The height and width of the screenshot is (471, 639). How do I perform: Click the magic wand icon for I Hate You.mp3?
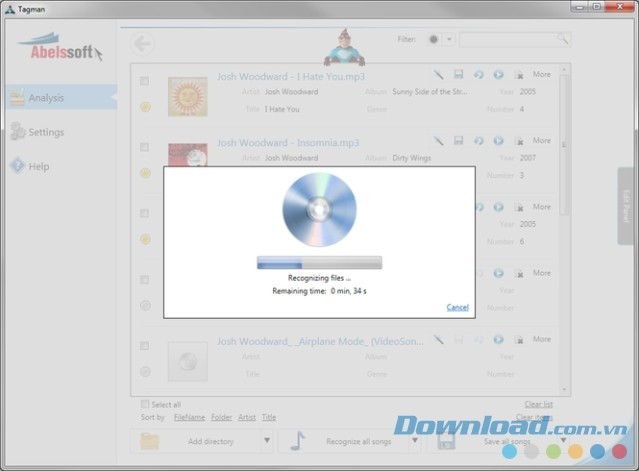pos(438,74)
